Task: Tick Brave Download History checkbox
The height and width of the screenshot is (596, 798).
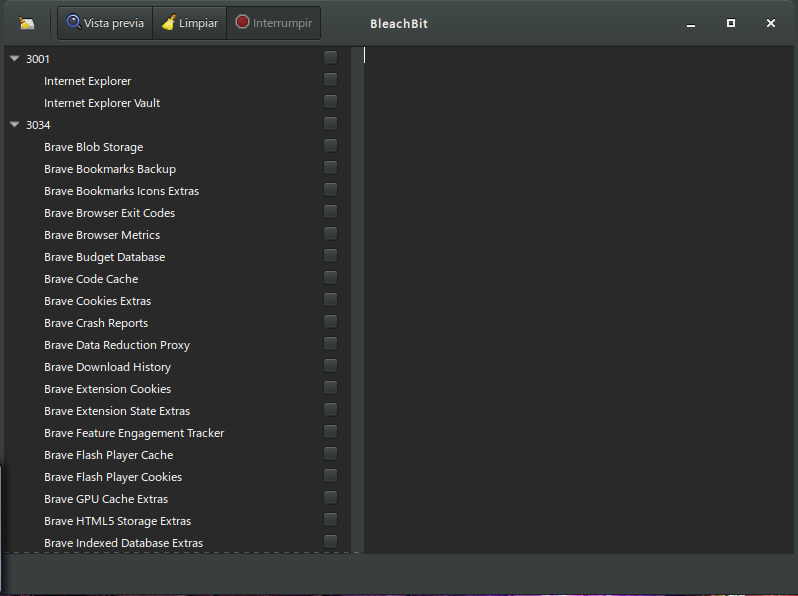Action: pos(330,365)
